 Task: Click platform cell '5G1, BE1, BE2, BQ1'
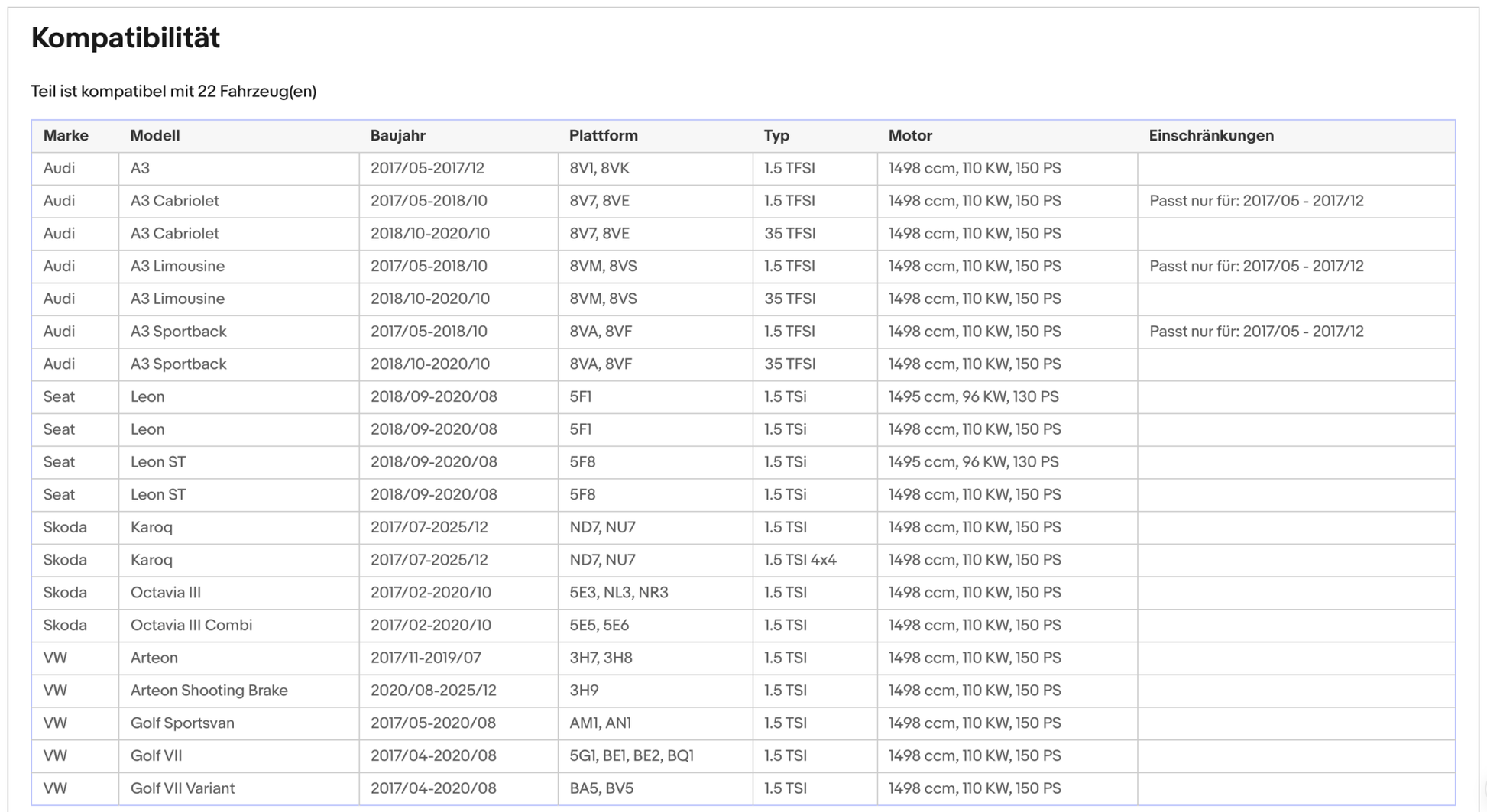[631, 756]
